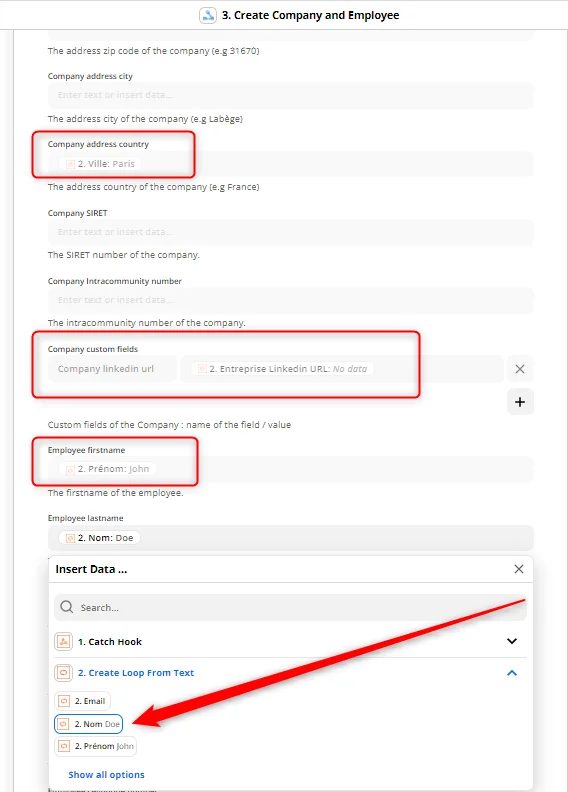The image size is (568, 792).
Task: Click the search magnifier icon
Action: point(67,607)
